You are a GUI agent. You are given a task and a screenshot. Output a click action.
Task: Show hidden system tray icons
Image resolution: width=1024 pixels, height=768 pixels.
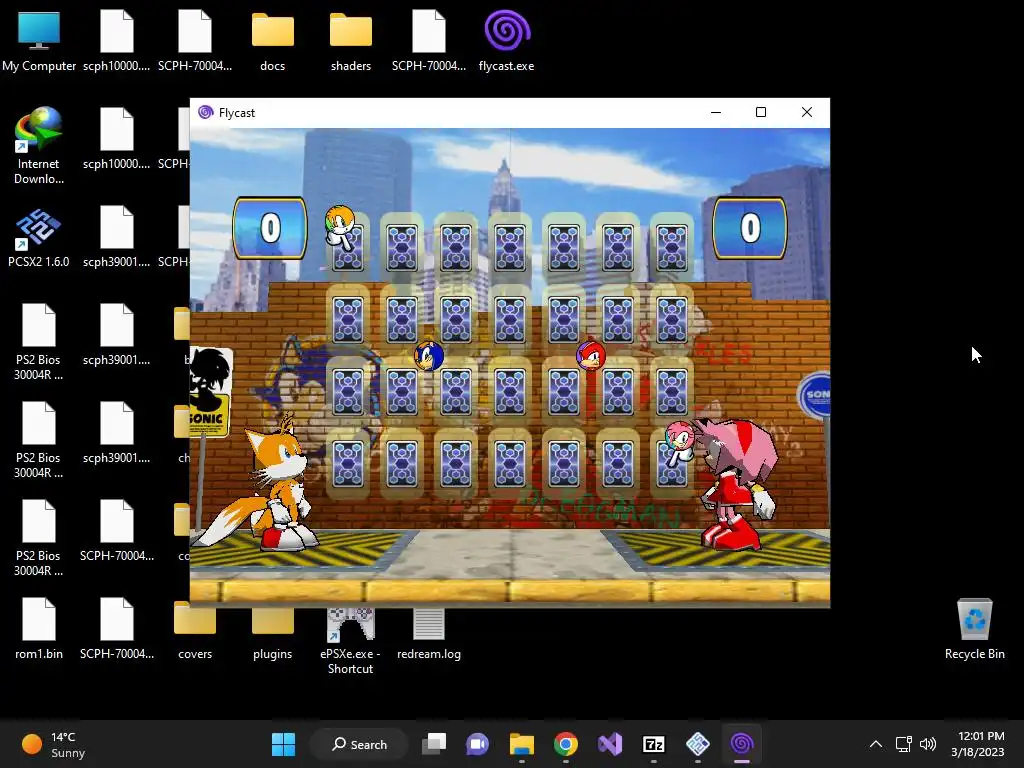[876, 744]
